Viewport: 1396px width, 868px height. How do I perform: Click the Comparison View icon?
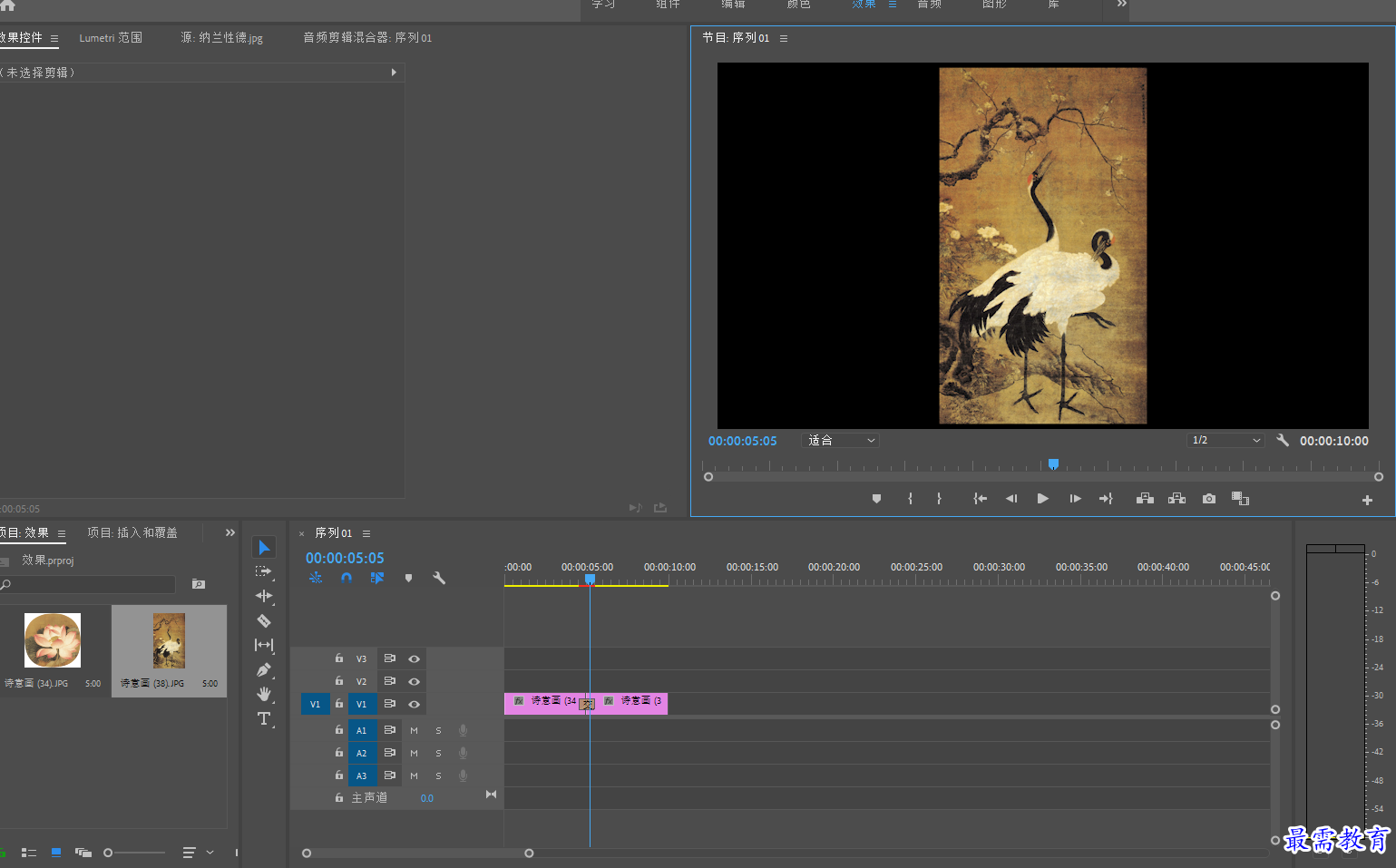pos(1240,499)
